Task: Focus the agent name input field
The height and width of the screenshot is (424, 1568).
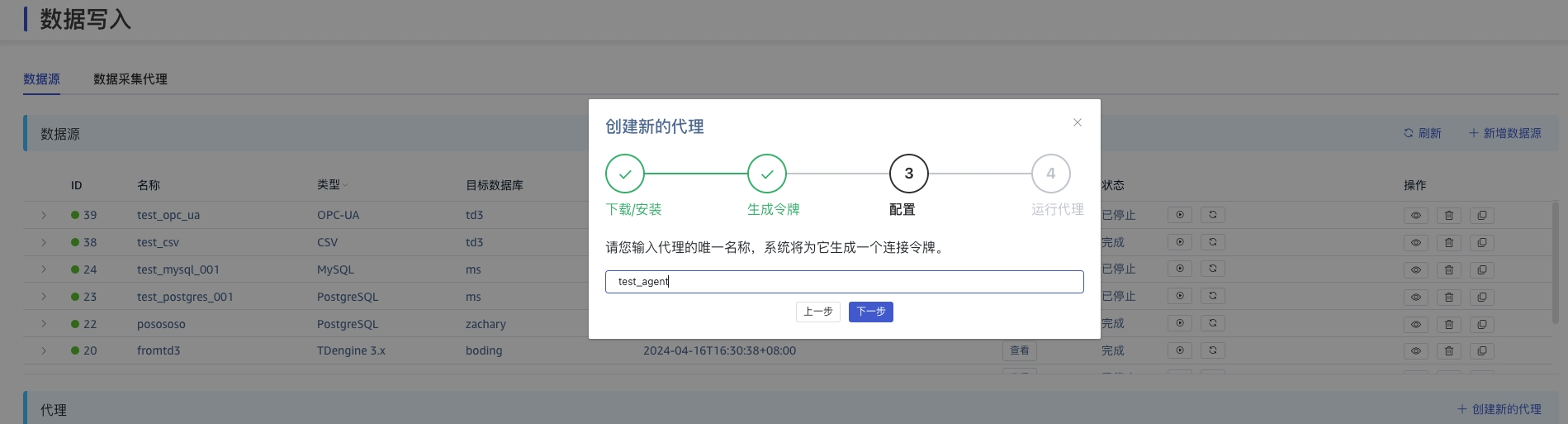Action: [x=844, y=282]
